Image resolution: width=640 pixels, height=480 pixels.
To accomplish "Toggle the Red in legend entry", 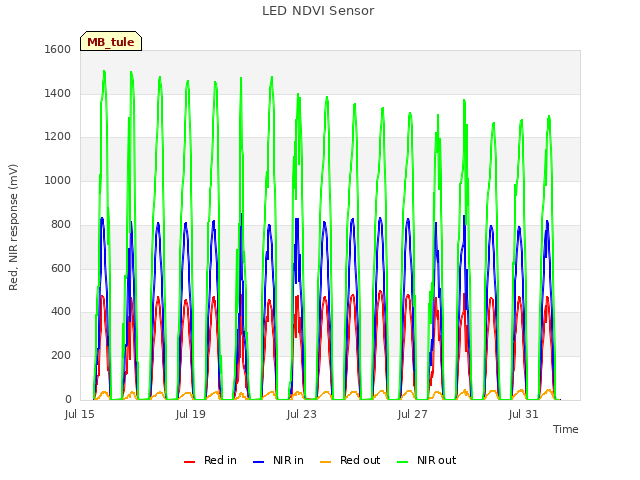I will click(210, 460).
